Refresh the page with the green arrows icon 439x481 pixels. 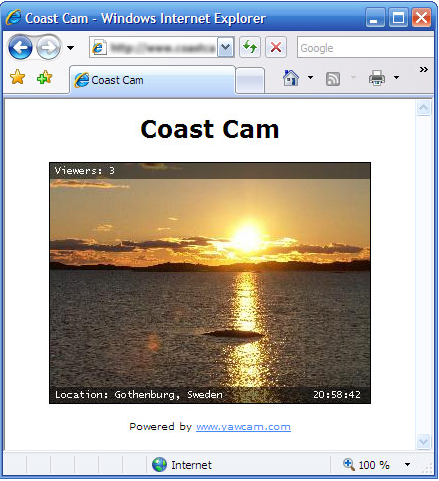coord(250,47)
